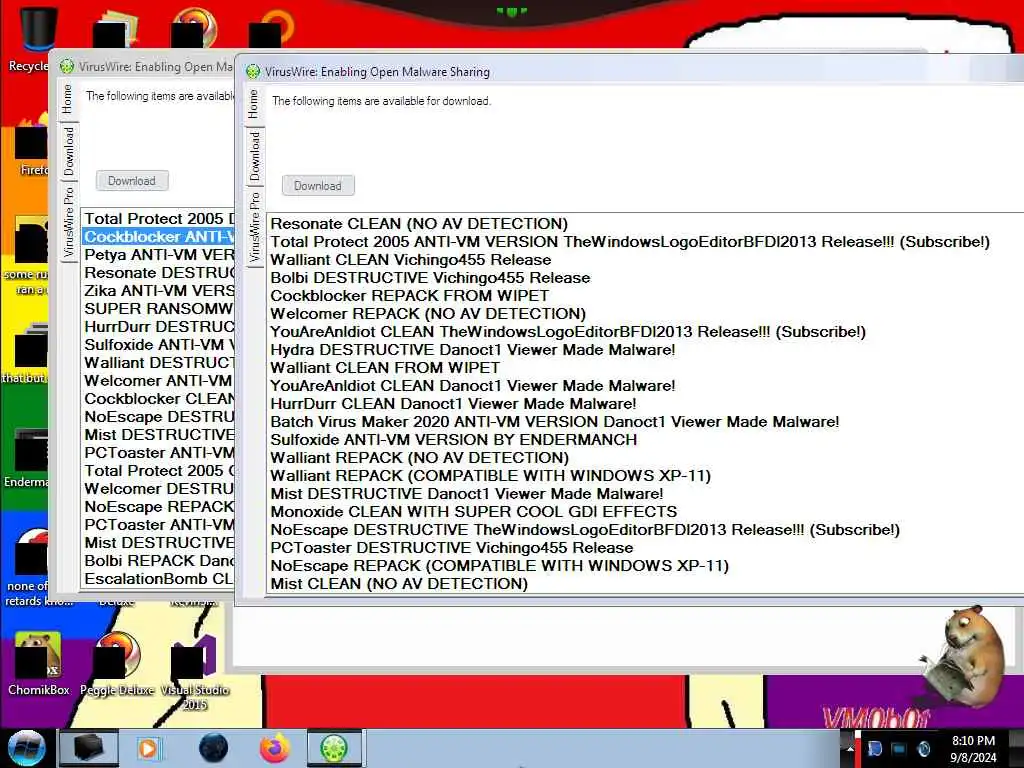The width and height of the screenshot is (1024, 768).
Task: Select Sulfoxide ANTI-VM VERSION BY ENDERMANCH
Action: 454,440
